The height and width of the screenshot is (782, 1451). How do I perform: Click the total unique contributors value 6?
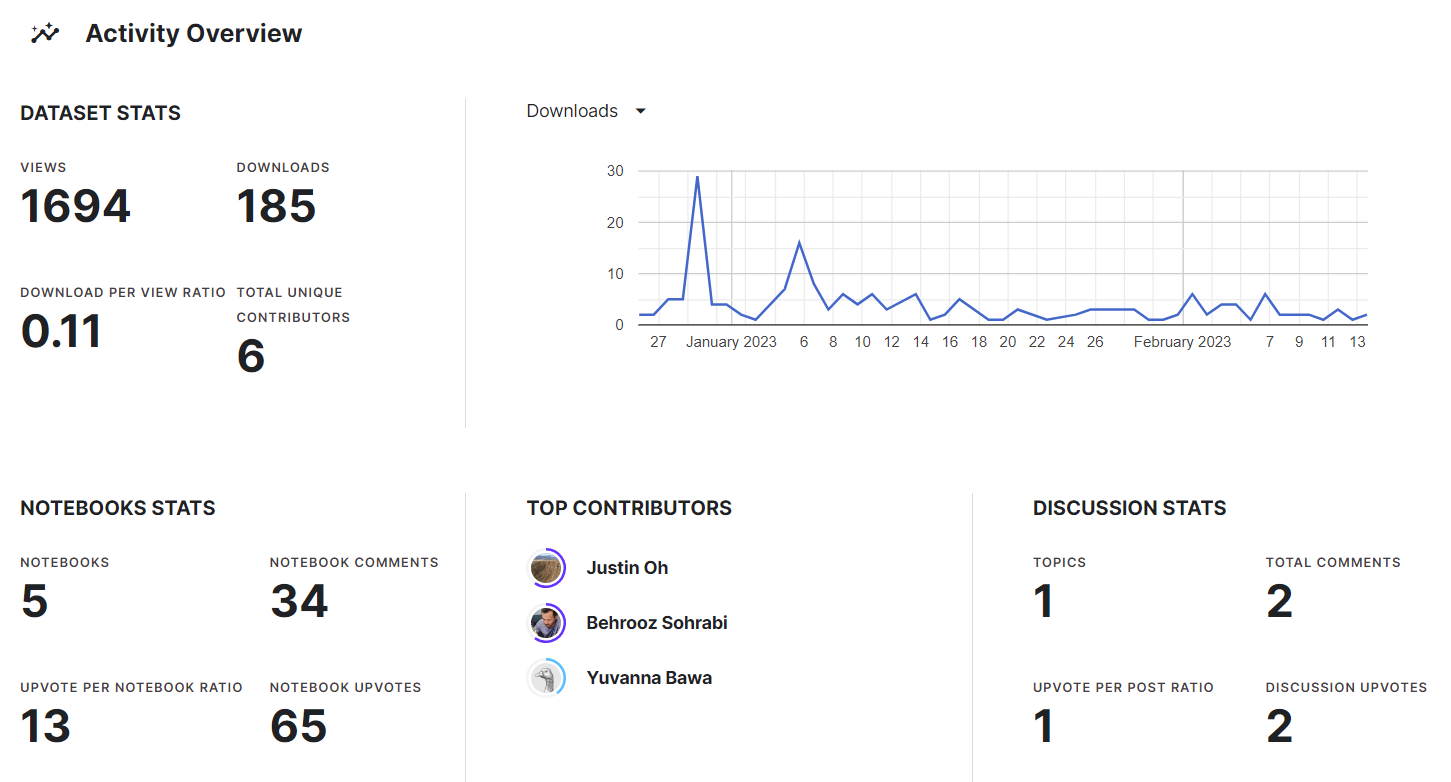[251, 356]
